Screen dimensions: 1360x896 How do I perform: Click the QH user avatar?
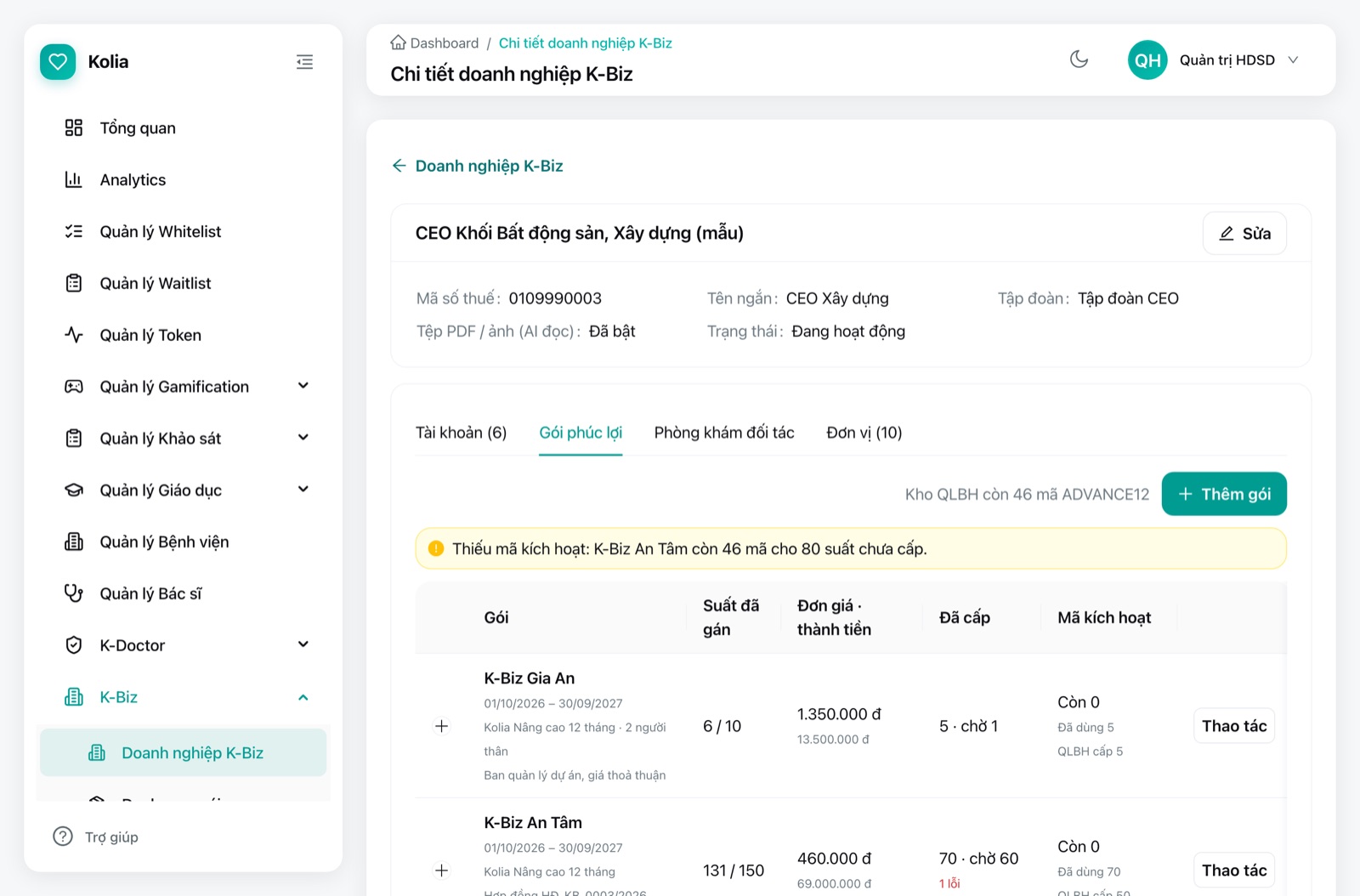[x=1147, y=60]
